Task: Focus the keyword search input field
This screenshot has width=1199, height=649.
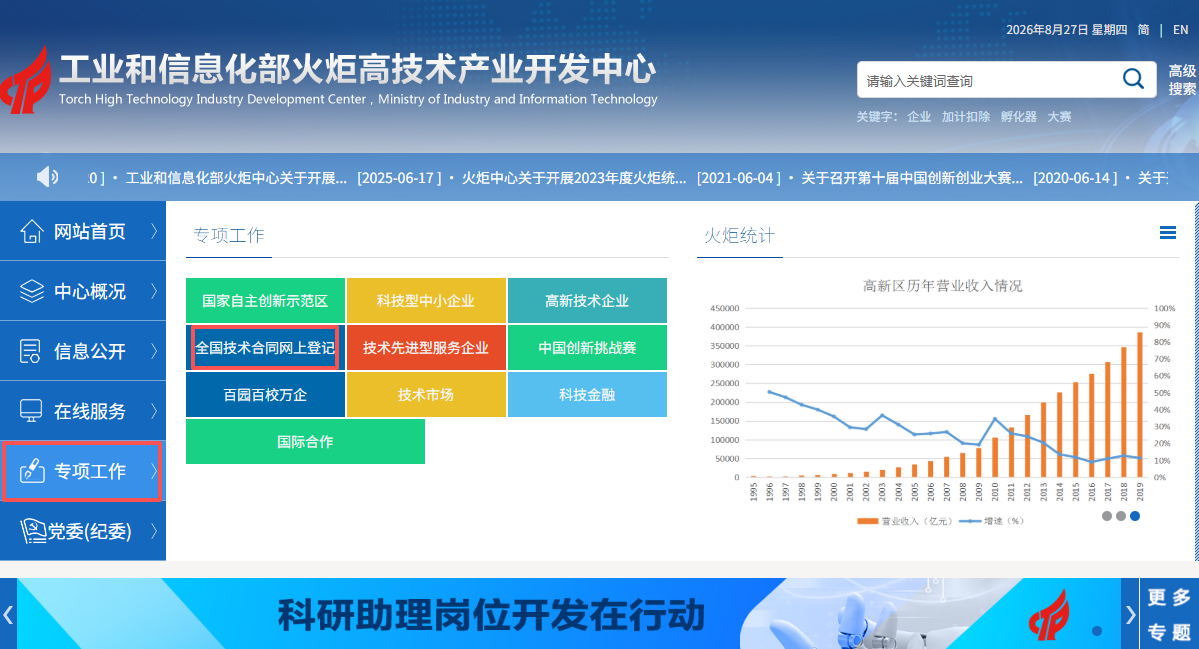Action: (990, 80)
